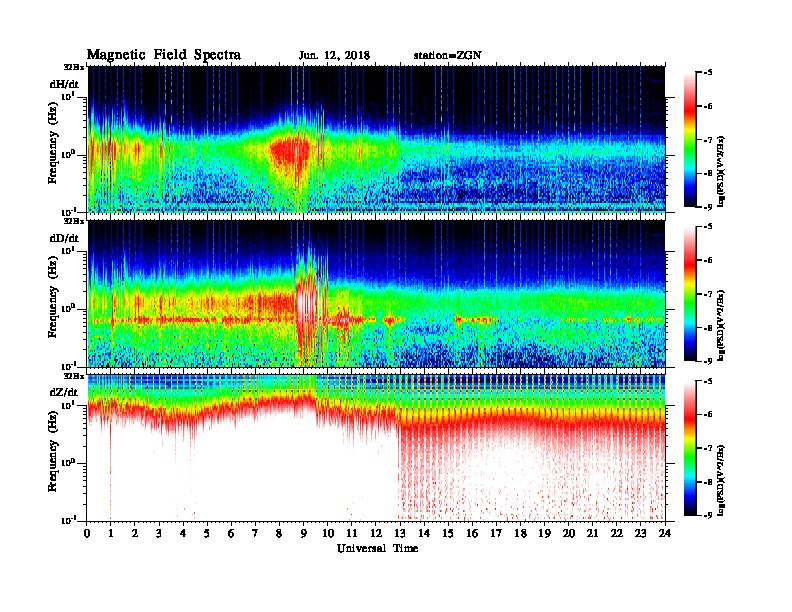The width and height of the screenshot is (792, 612).
Task: Click "-9" value on dH/dt color bar
Action: click(x=707, y=207)
